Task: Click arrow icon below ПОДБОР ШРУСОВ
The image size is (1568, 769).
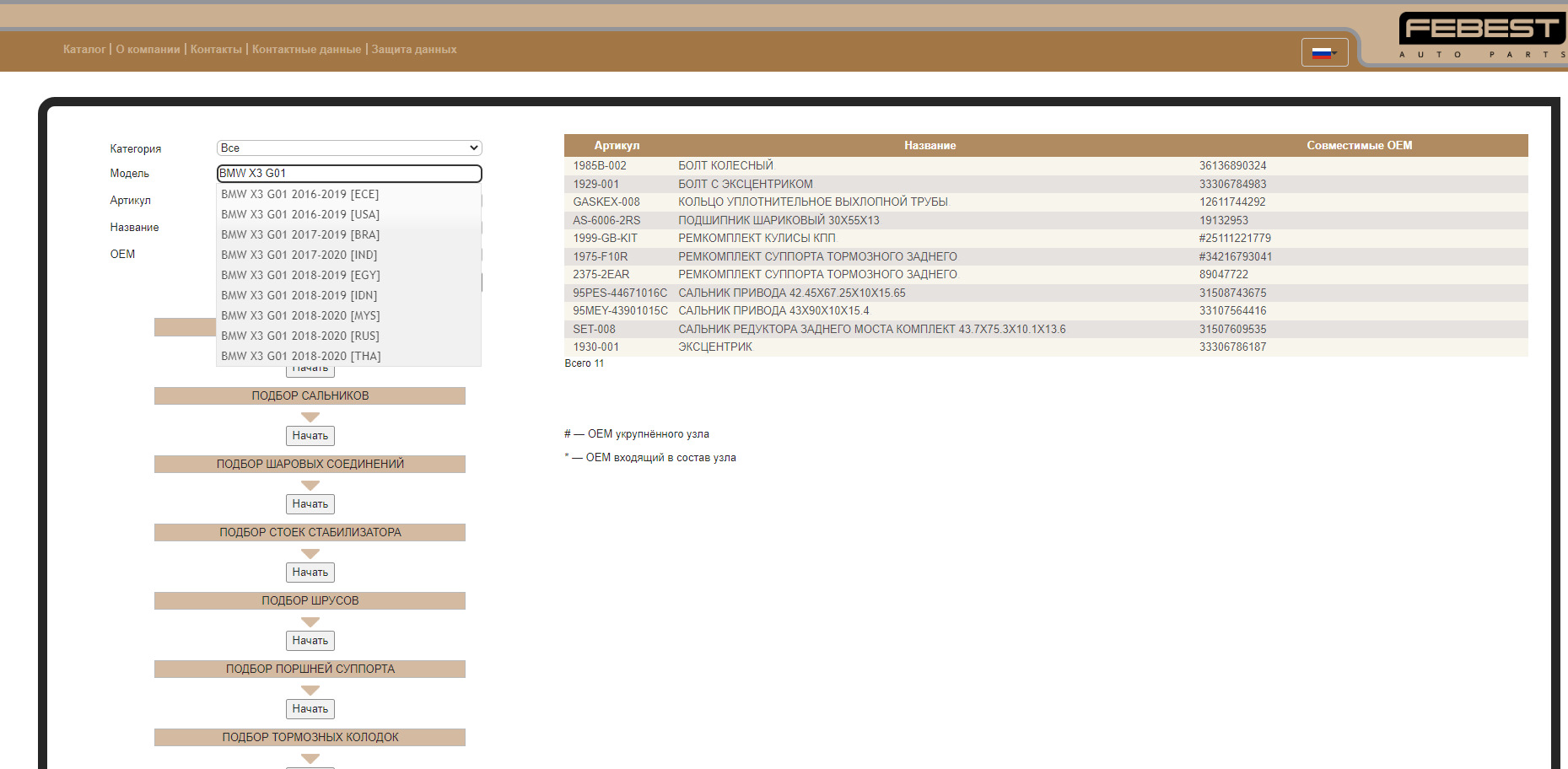Action: pyautogui.click(x=310, y=622)
